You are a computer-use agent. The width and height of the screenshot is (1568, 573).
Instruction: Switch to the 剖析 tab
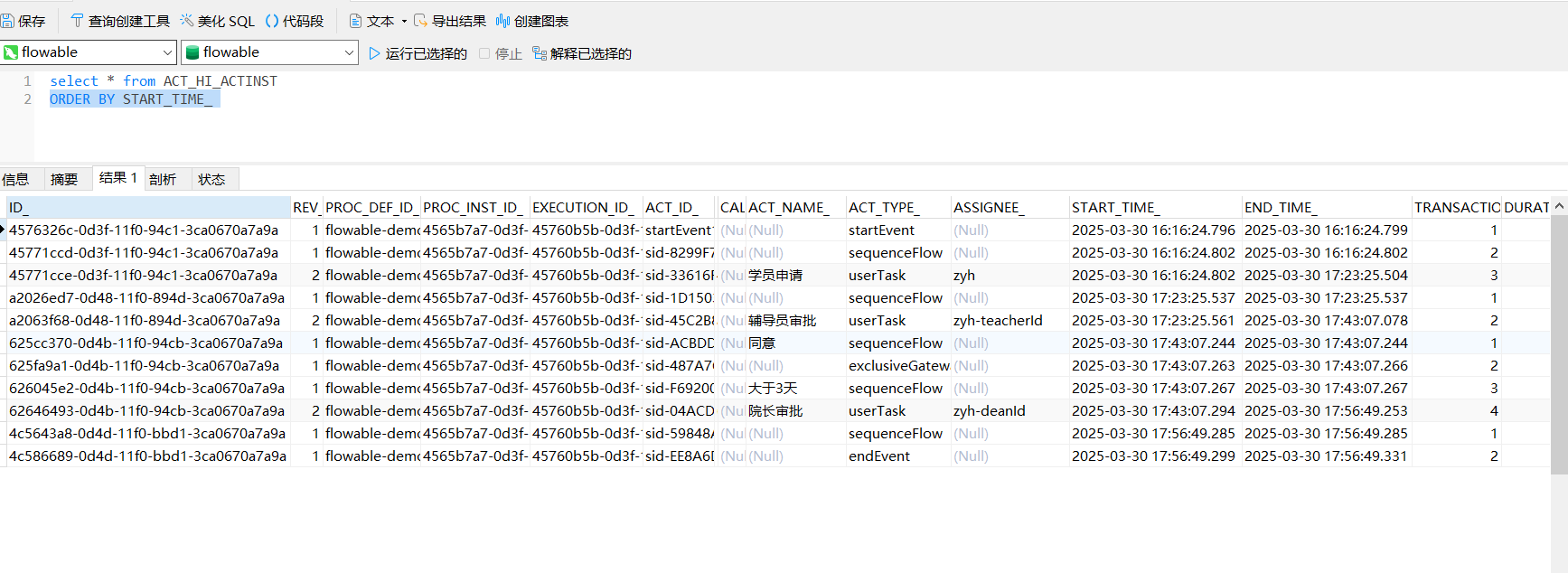(x=163, y=179)
